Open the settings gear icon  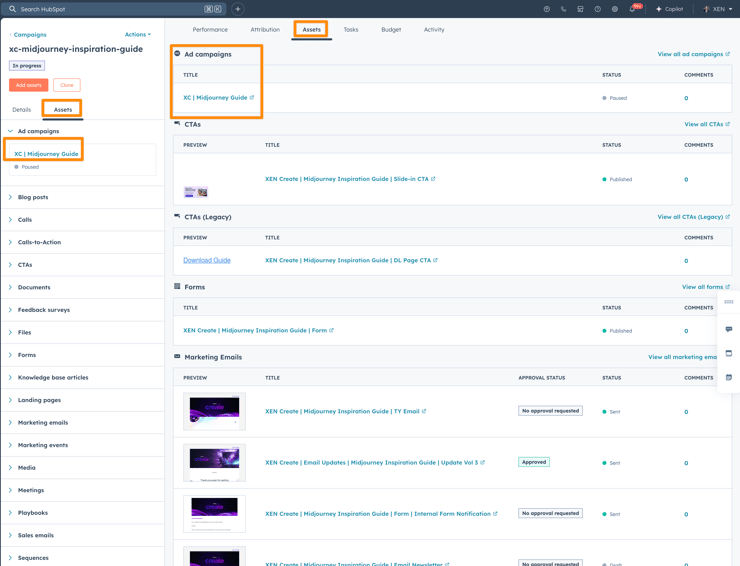click(x=614, y=9)
